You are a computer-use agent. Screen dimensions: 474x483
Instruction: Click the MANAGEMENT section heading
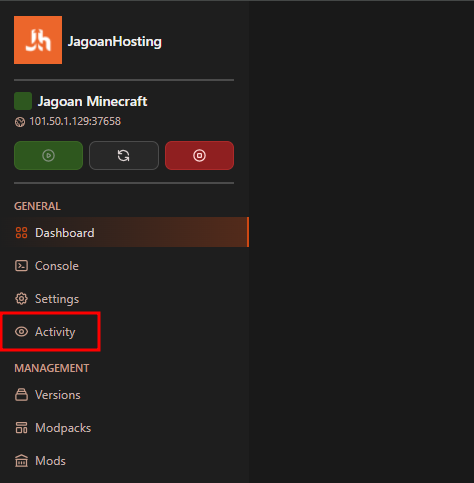point(52,368)
